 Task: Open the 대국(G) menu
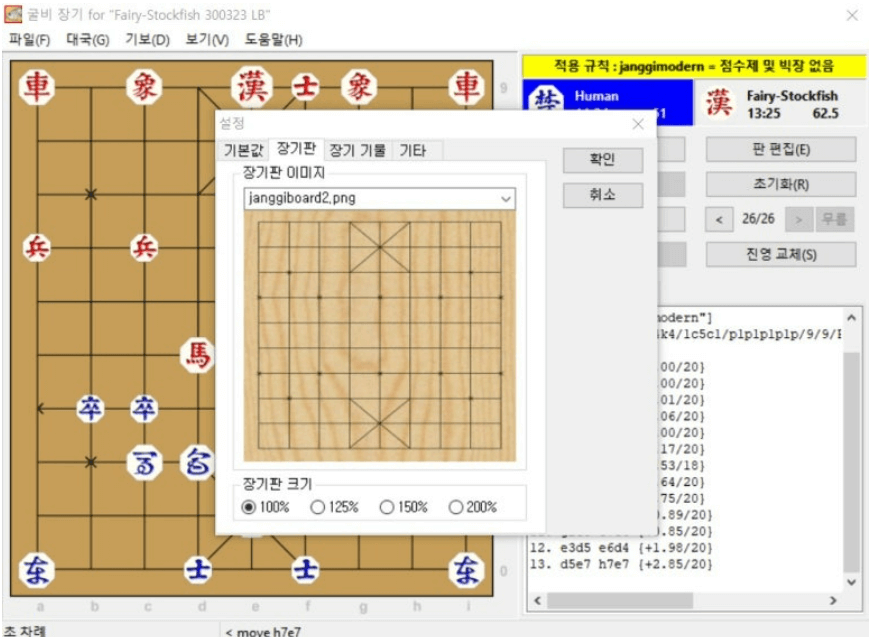88,40
